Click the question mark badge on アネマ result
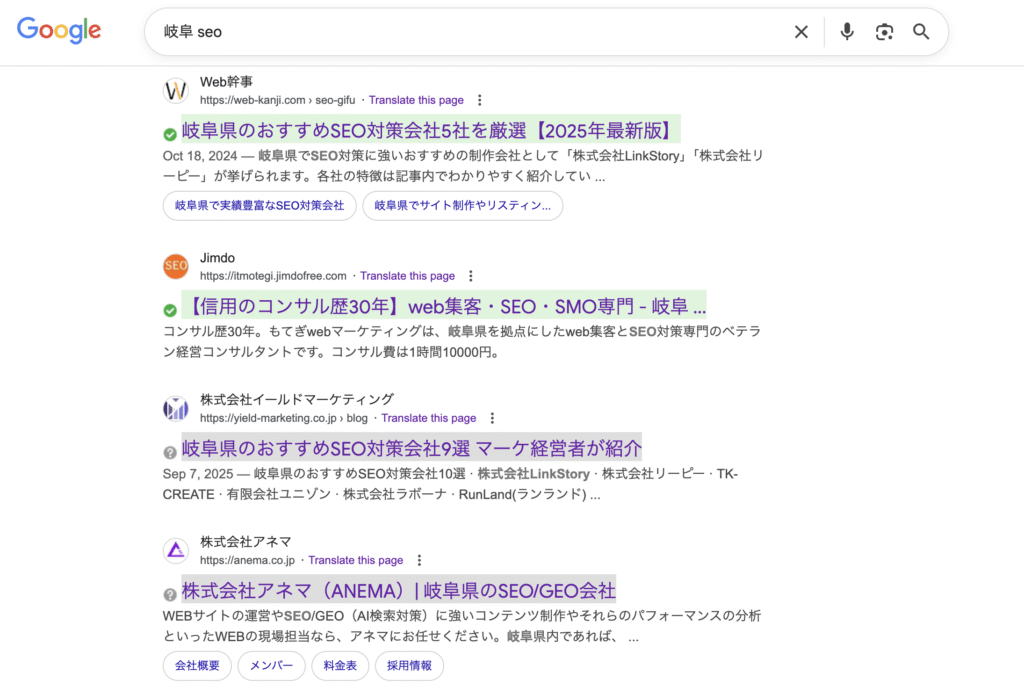The width and height of the screenshot is (1024, 694). tap(168, 592)
